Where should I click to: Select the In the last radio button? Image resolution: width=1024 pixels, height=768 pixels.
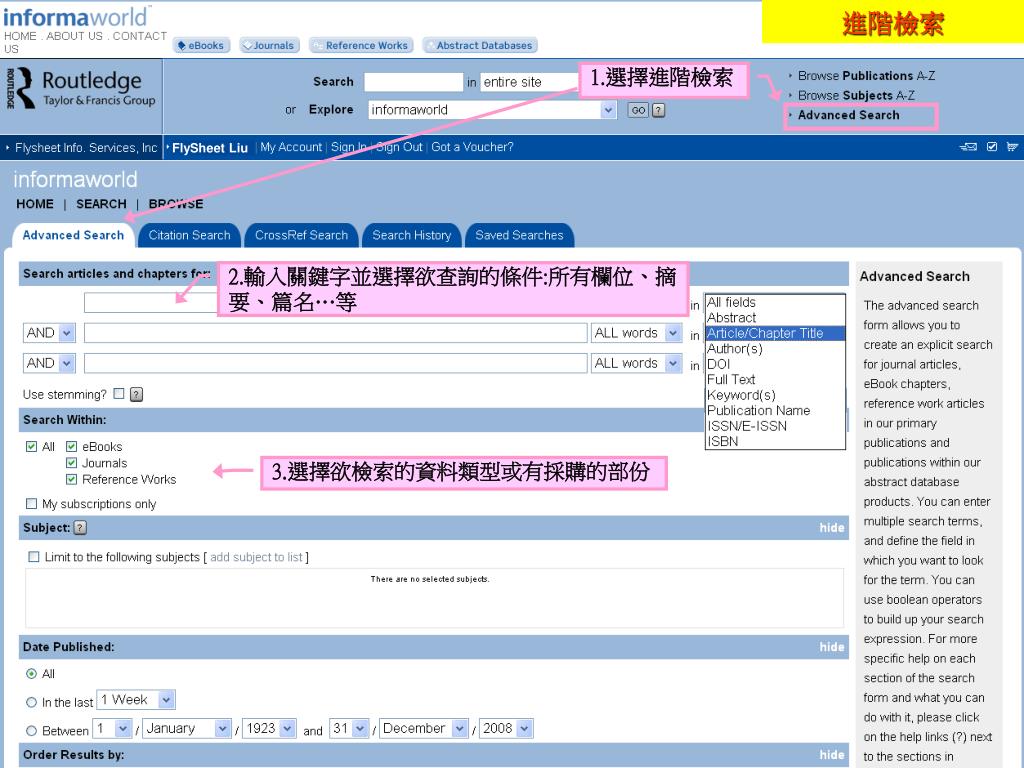coord(31,702)
